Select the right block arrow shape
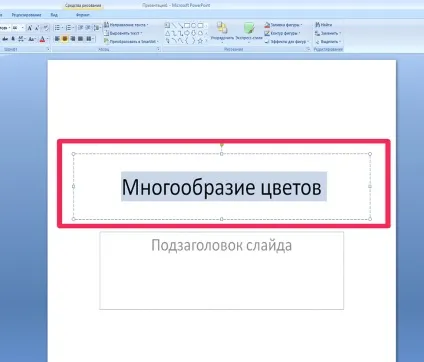This screenshot has height=362, width=424. coord(187,33)
